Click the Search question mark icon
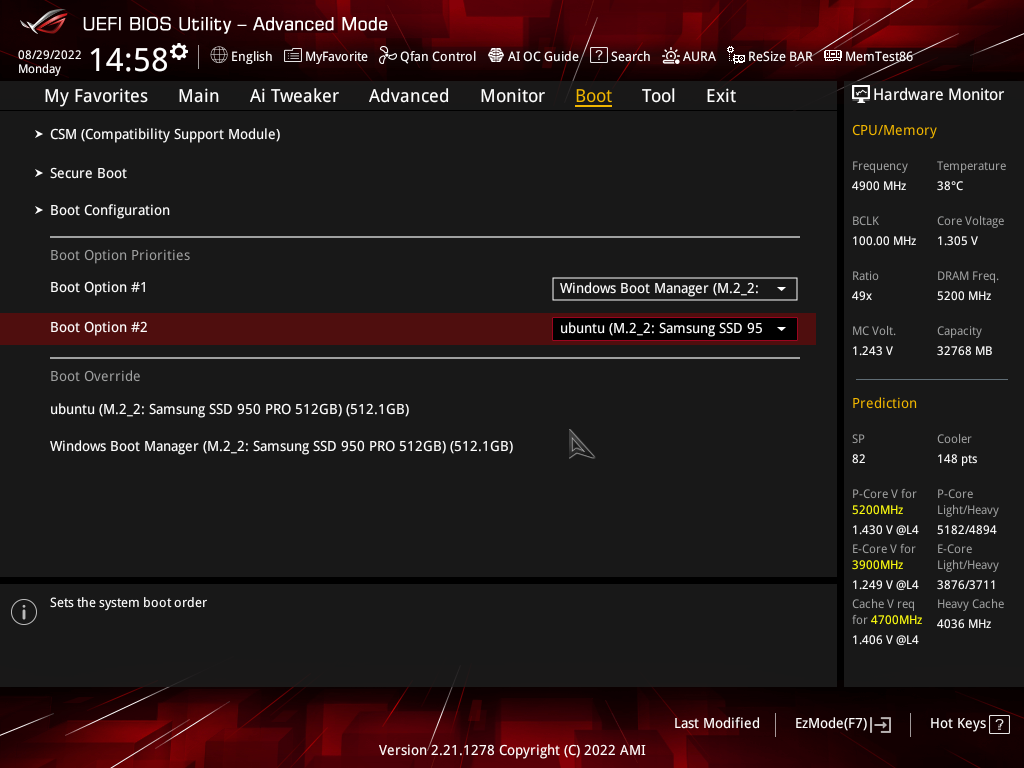The height and width of the screenshot is (768, 1024). tap(598, 56)
